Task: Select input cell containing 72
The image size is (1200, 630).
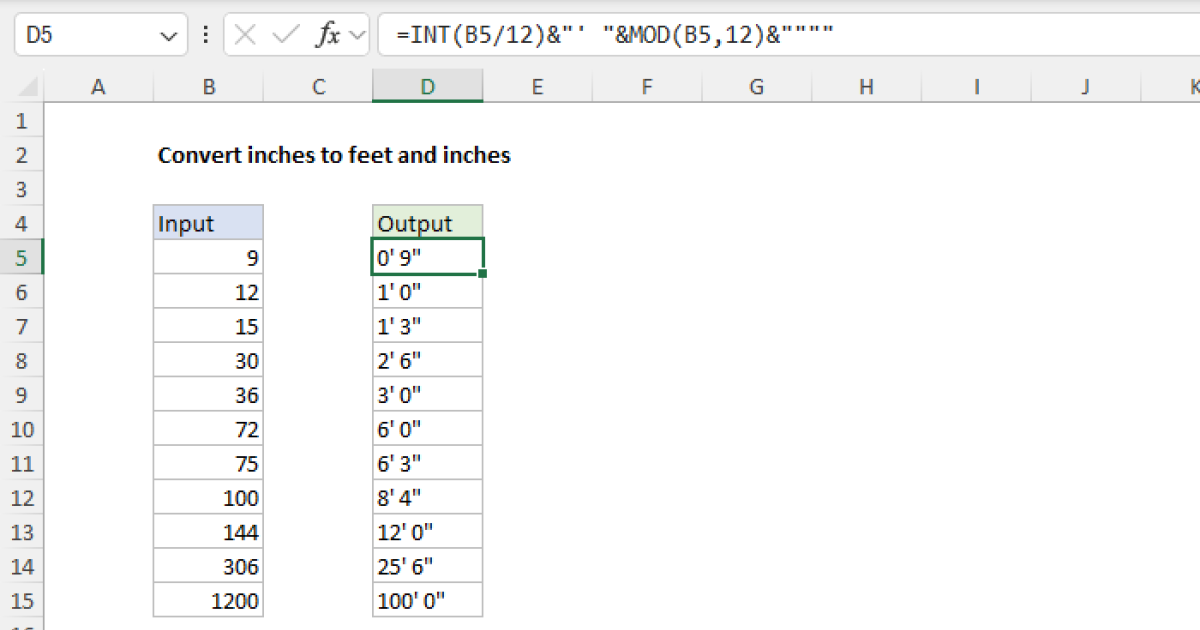Action: (x=208, y=429)
